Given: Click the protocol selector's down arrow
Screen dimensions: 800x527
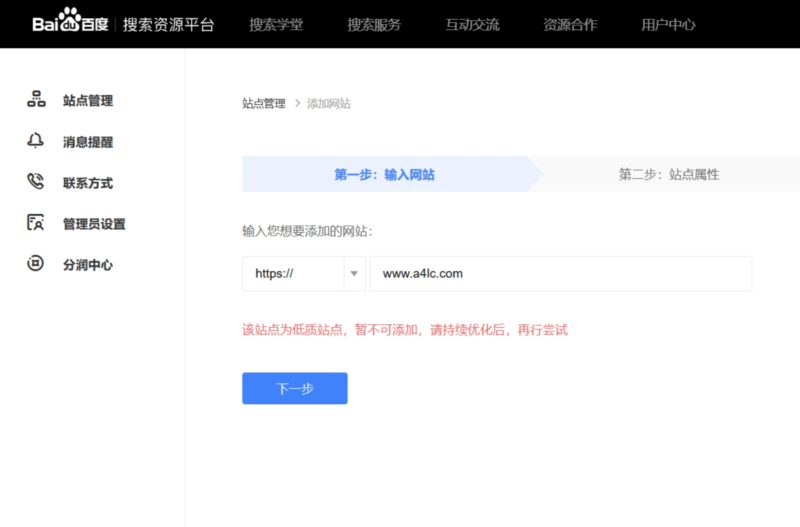Looking at the screenshot, I should click(354, 273).
